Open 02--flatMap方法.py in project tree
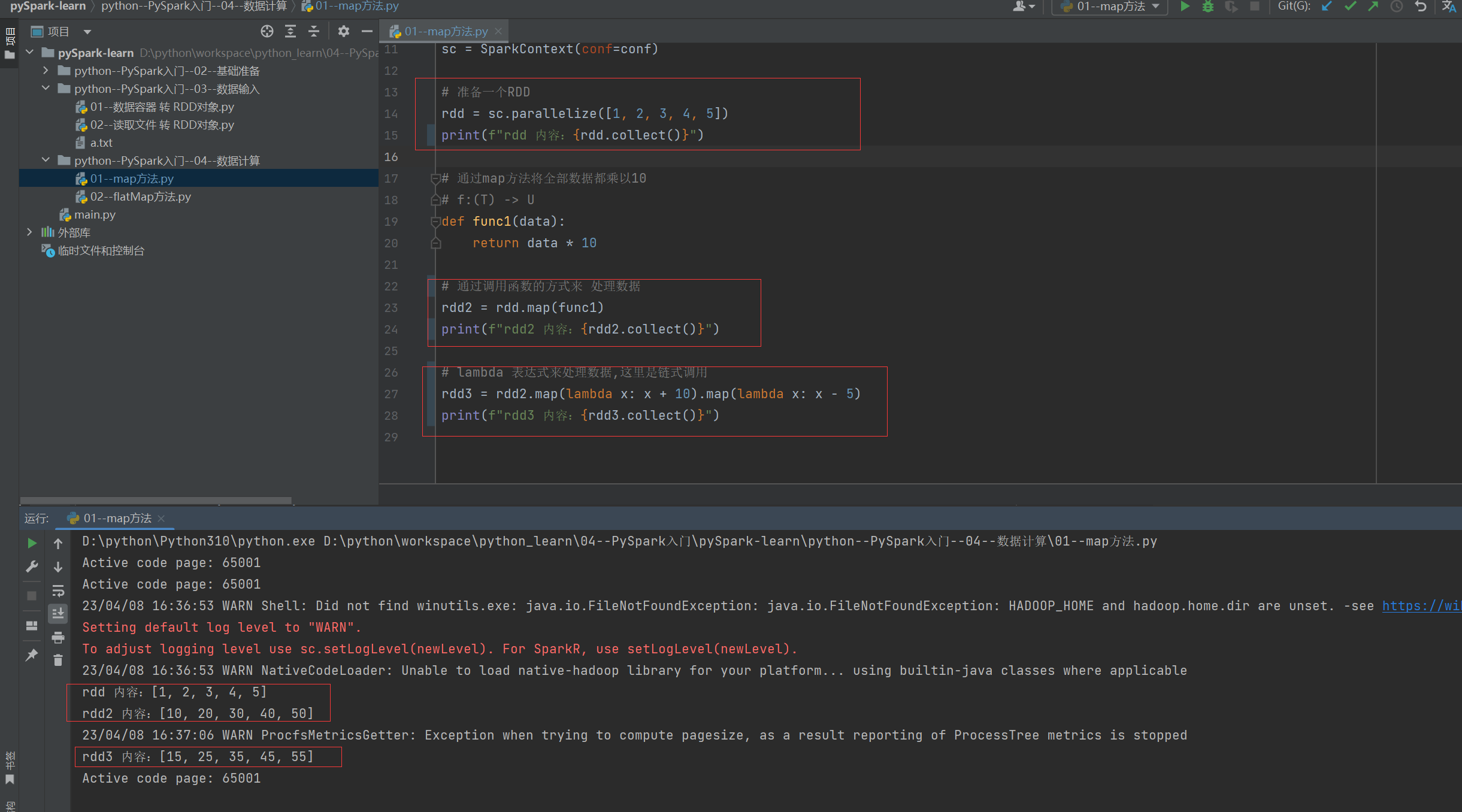 pyautogui.click(x=141, y=196)
